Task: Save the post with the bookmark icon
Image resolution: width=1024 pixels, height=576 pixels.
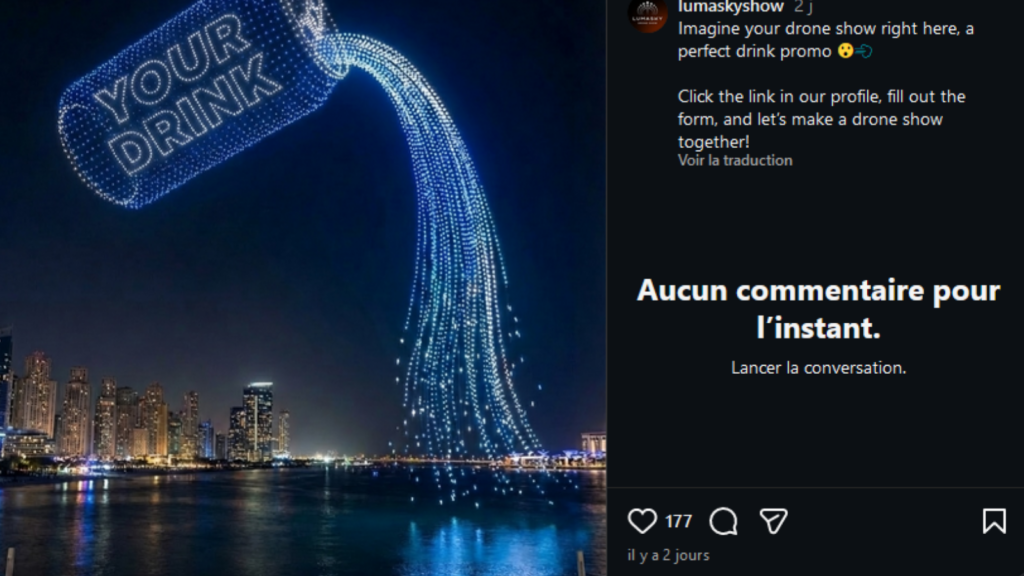Action: (x=994, y=521)
